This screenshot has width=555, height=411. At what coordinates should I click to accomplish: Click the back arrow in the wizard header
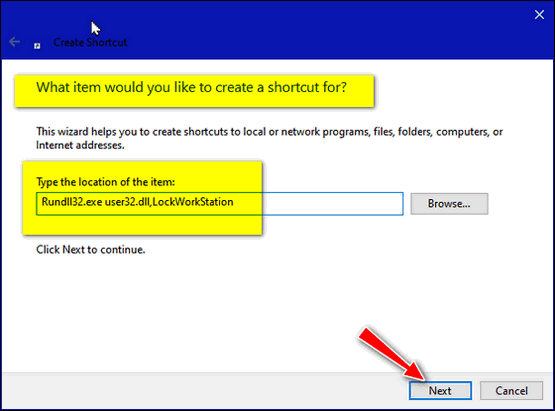[x=15, y=42]
